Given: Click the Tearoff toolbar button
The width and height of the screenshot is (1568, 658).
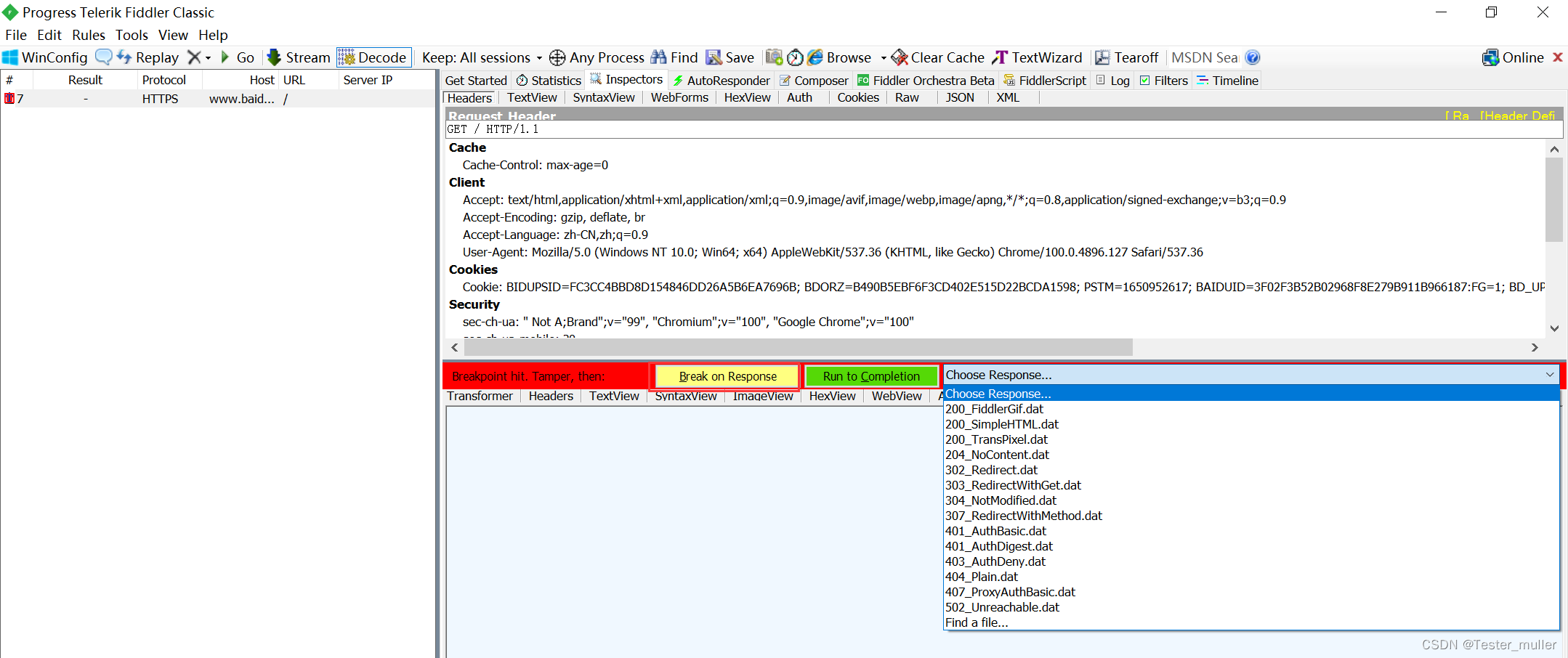Looking at the screenshot, I should (x=1127, y=57).
